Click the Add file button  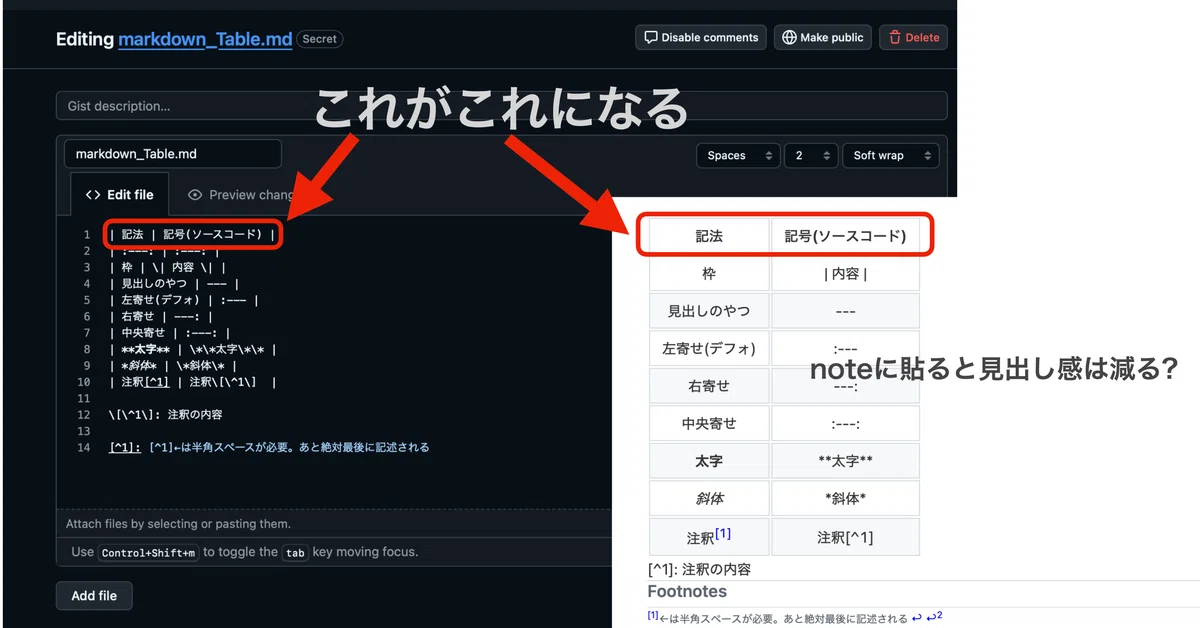tap(94, 595)
